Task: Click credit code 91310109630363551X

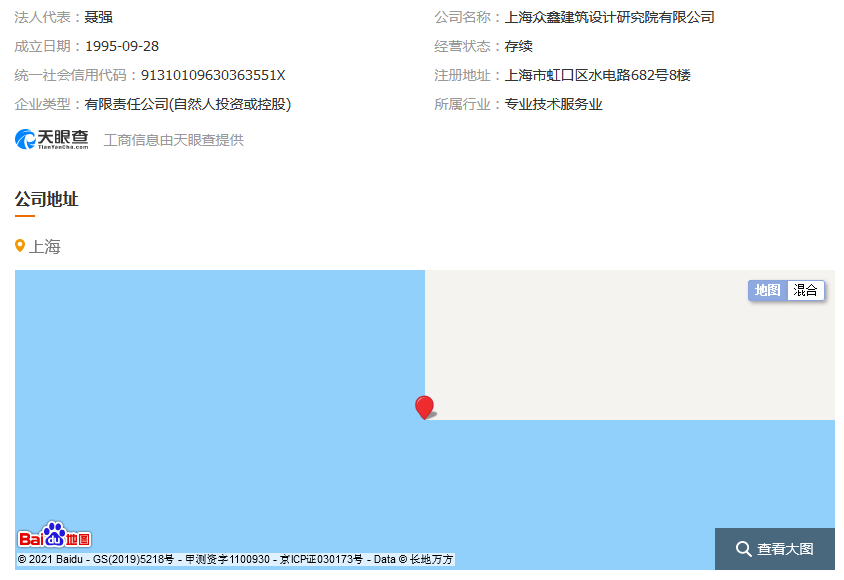Action: (213, 75)
